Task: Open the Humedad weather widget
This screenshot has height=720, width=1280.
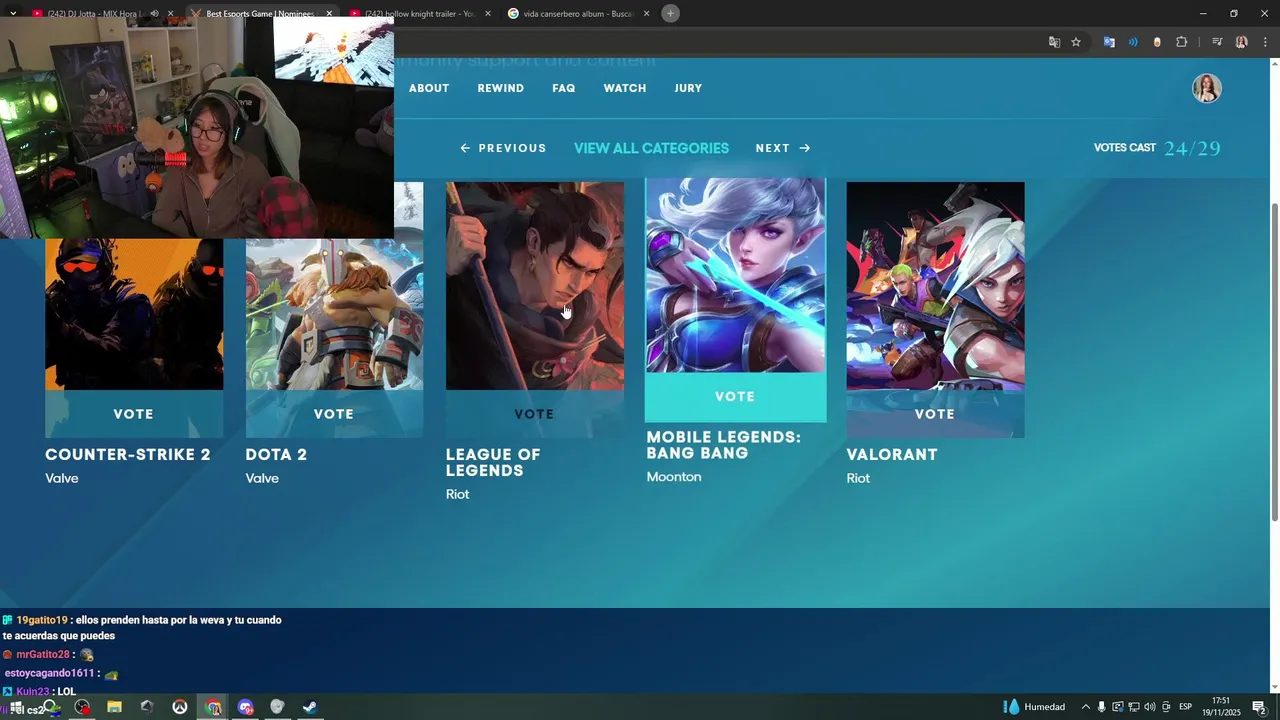Action: [1034, 707]
